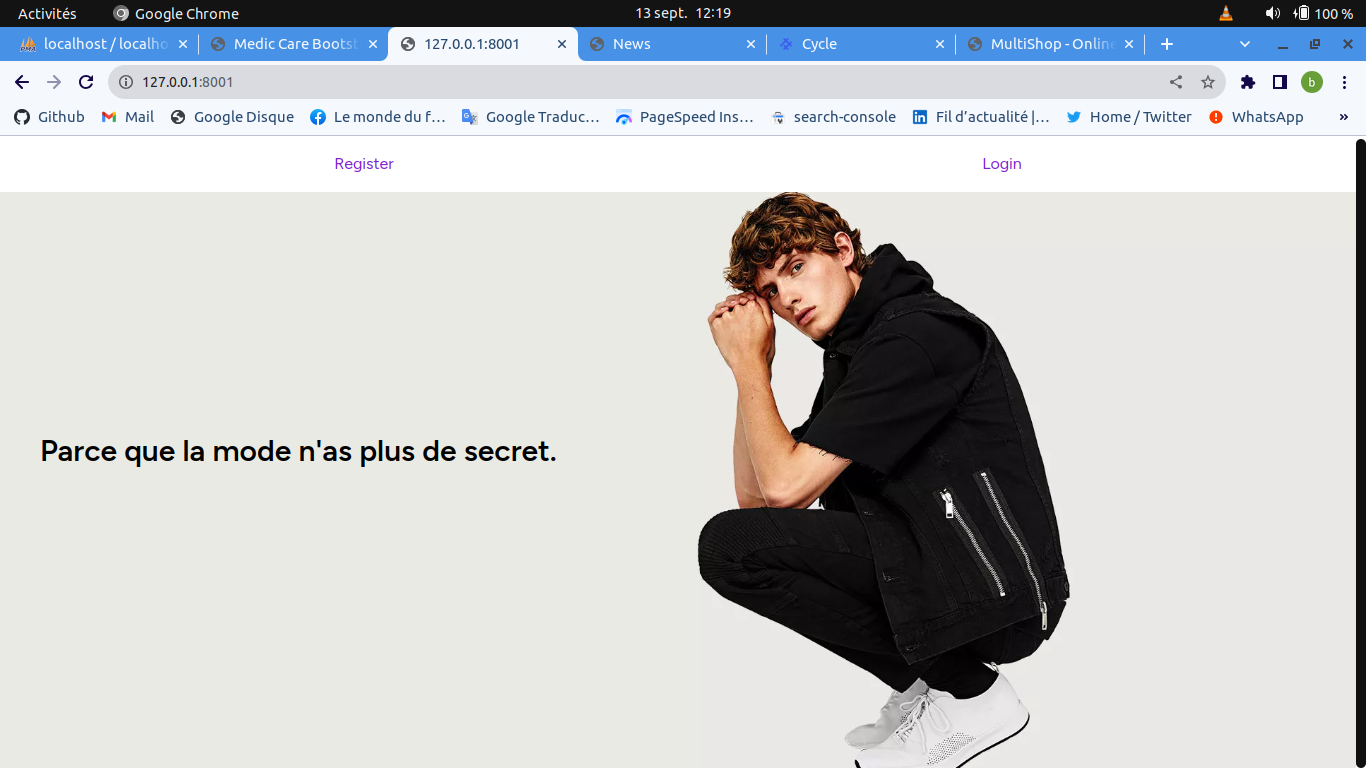The height and width of the screenshot is (768, 1366).
Task: Switch to the MultiShop tab
Action: click(x=1050, y=44)
